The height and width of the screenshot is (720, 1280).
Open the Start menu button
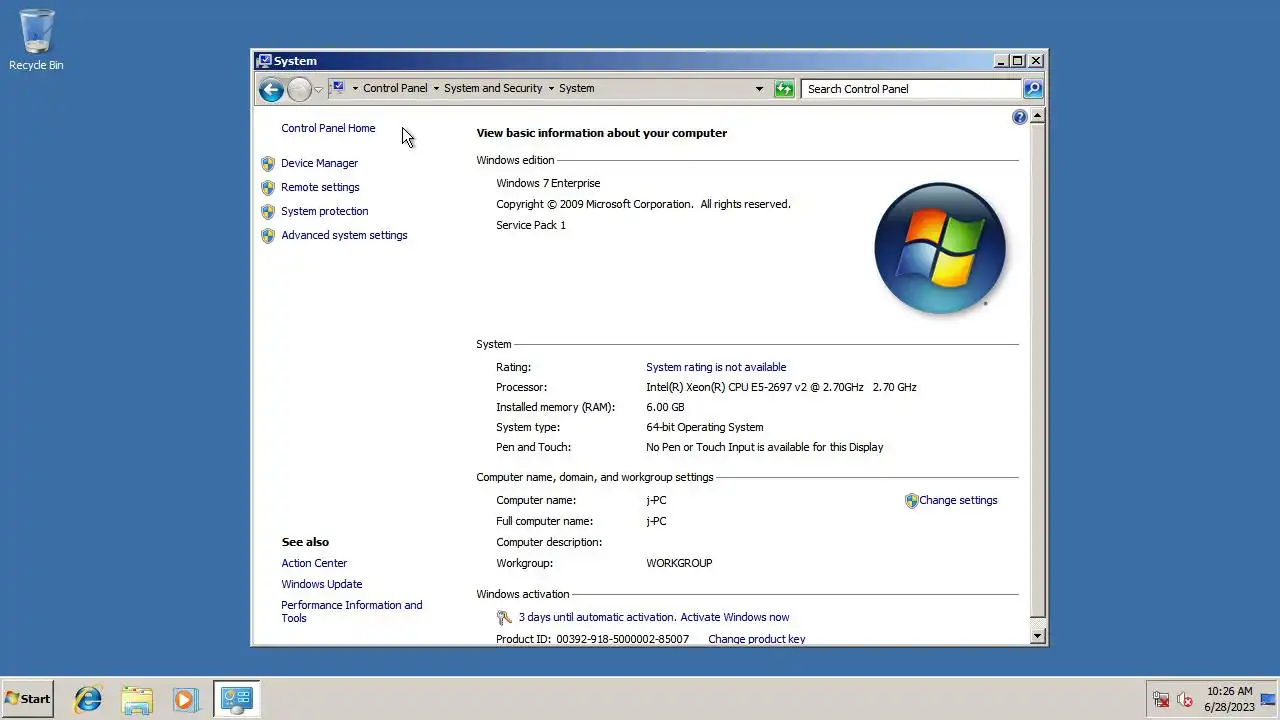point(27,699)
